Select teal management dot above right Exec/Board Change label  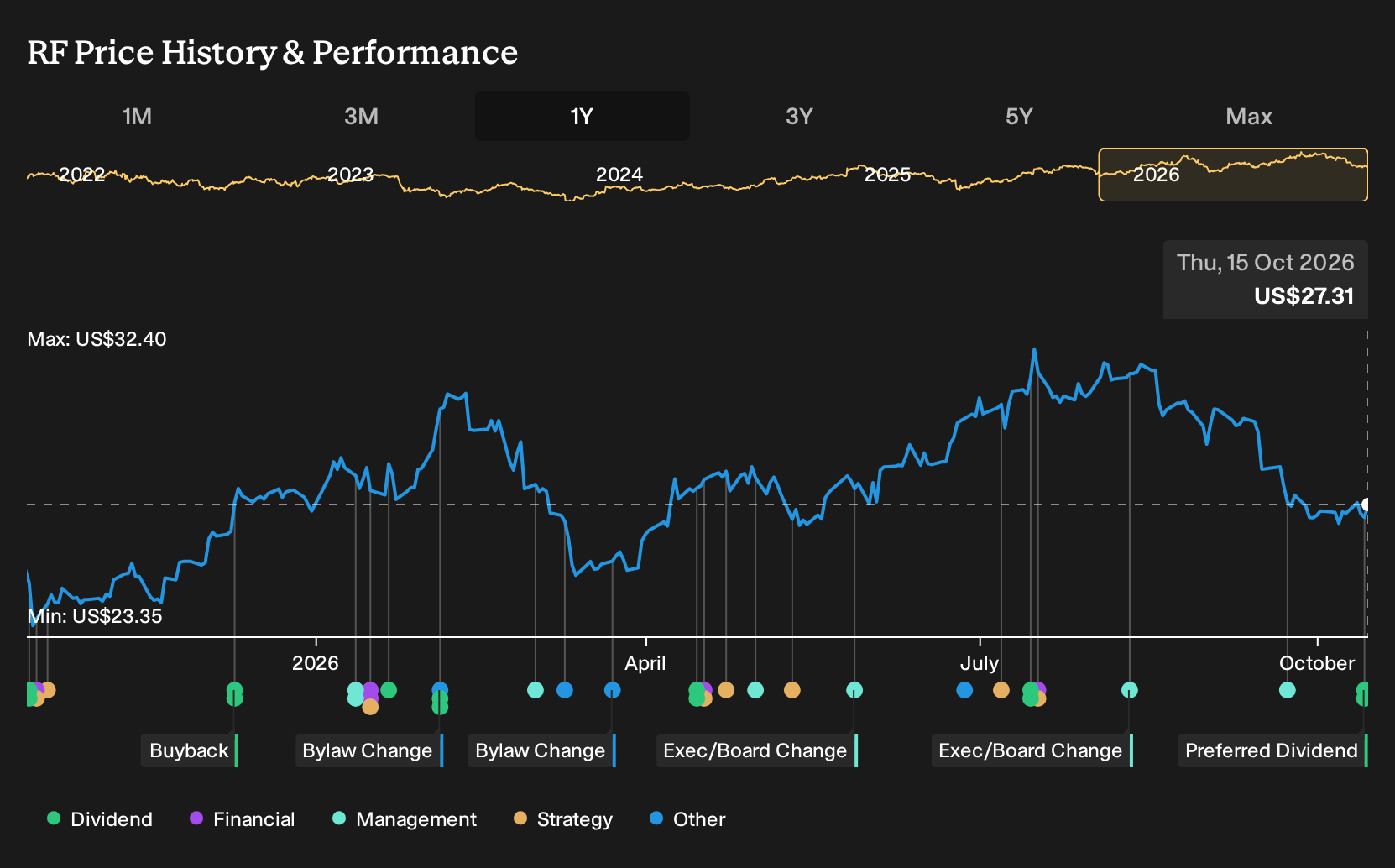coord(1130,690)
